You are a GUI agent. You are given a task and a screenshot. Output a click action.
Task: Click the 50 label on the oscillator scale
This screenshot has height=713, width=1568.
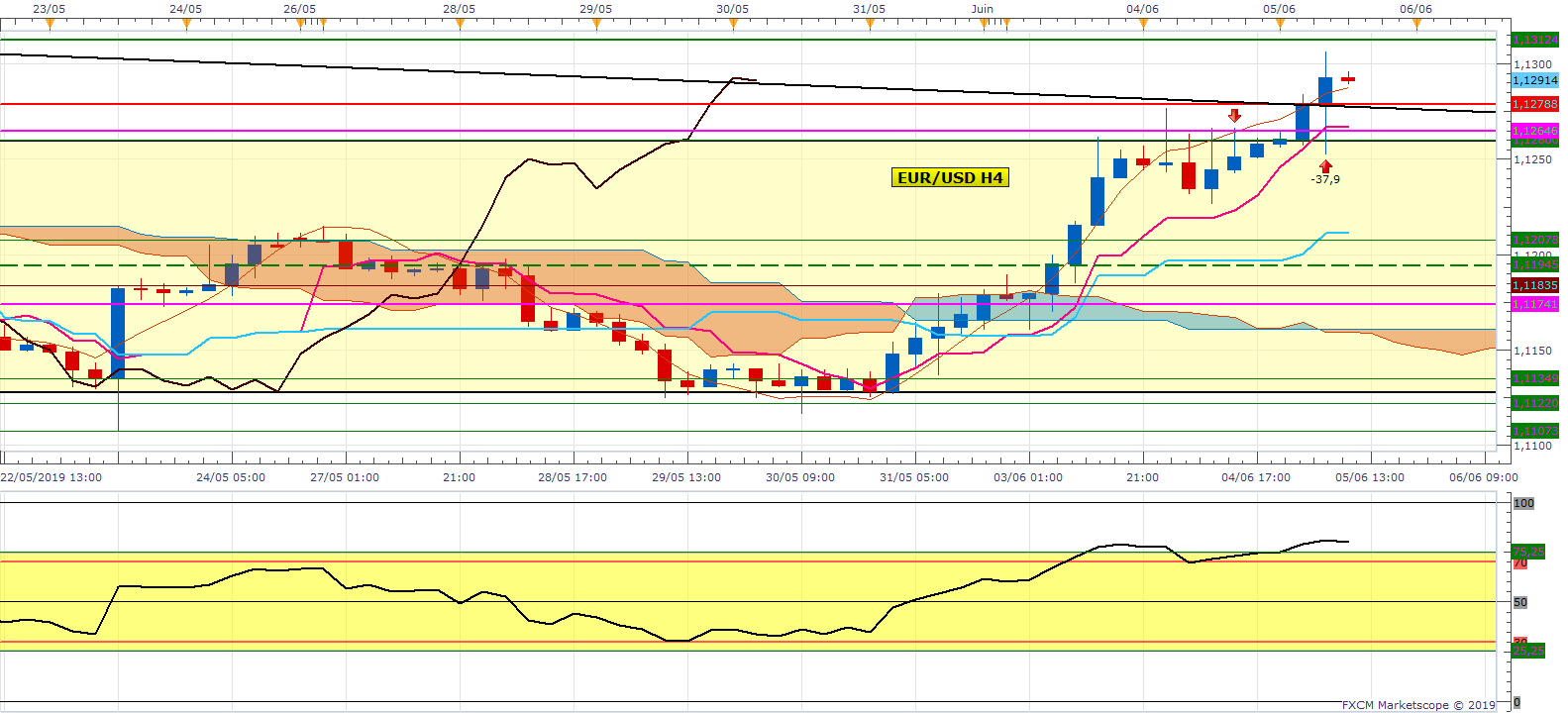[x=1520, y=602]
